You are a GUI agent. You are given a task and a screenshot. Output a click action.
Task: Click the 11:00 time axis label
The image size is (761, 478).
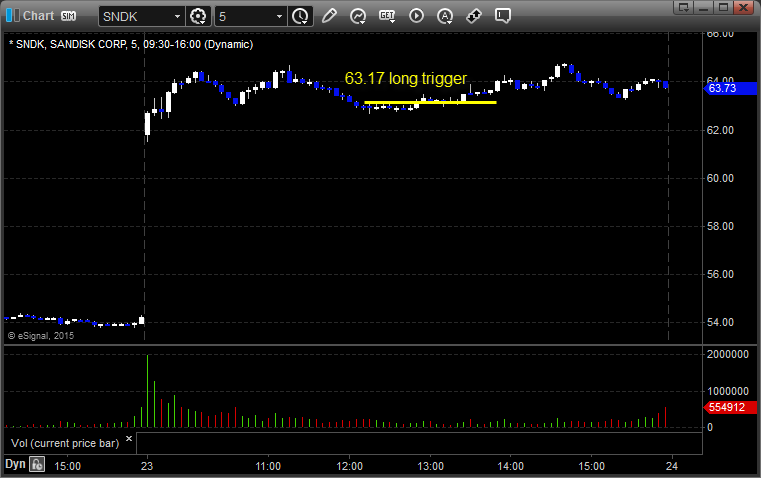click(x=268, y=466)
